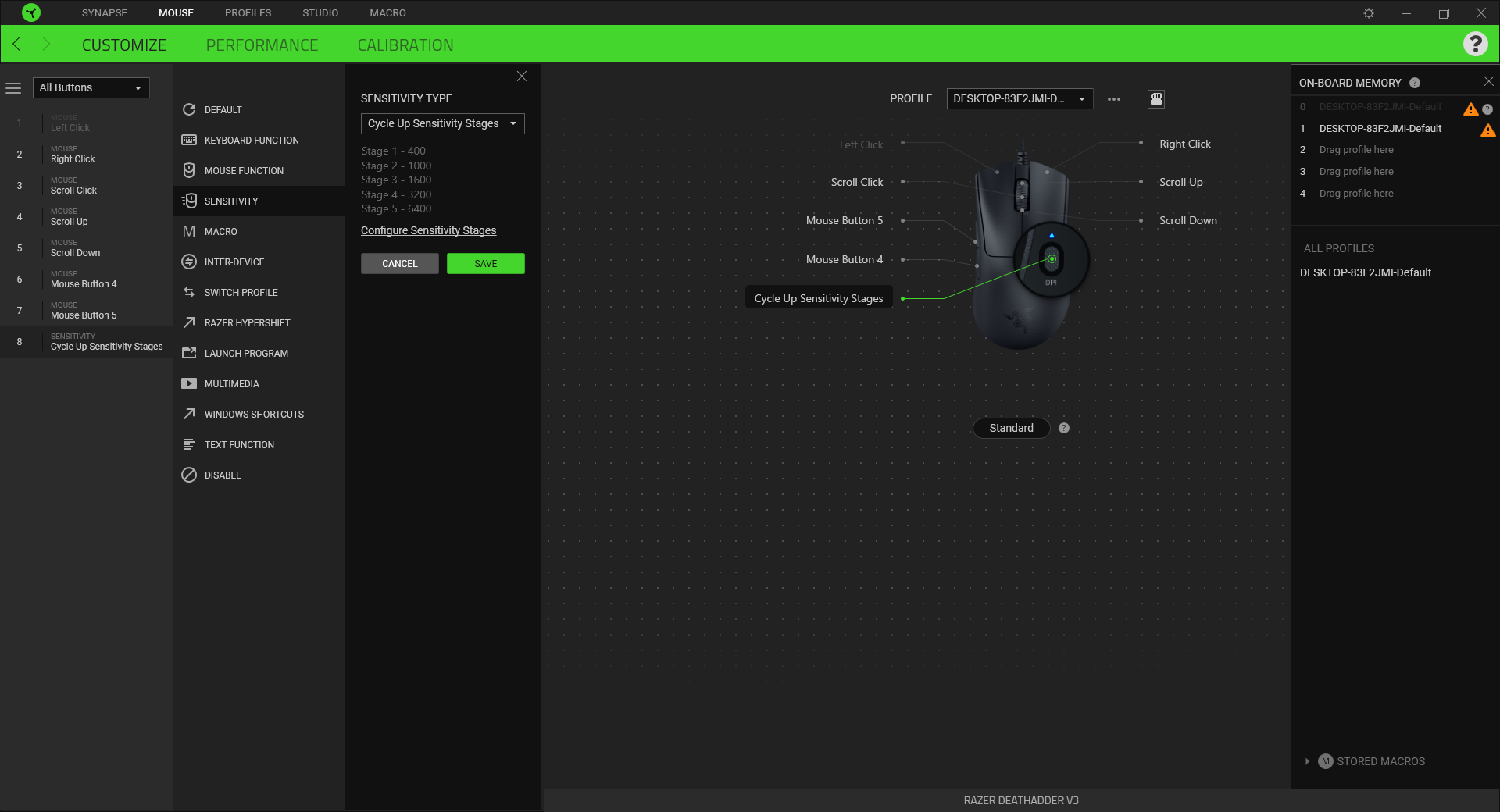Image resolution: width=1500 pixels, height=812 pixels.
Task: Click memory slot 3 Drag profile here
Action: pos(1356,172)
